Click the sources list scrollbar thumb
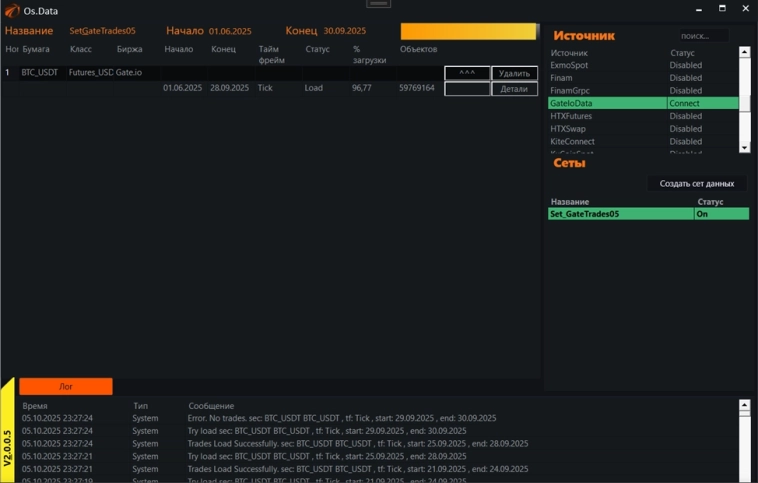758x483 pixels. click(744, 102)
